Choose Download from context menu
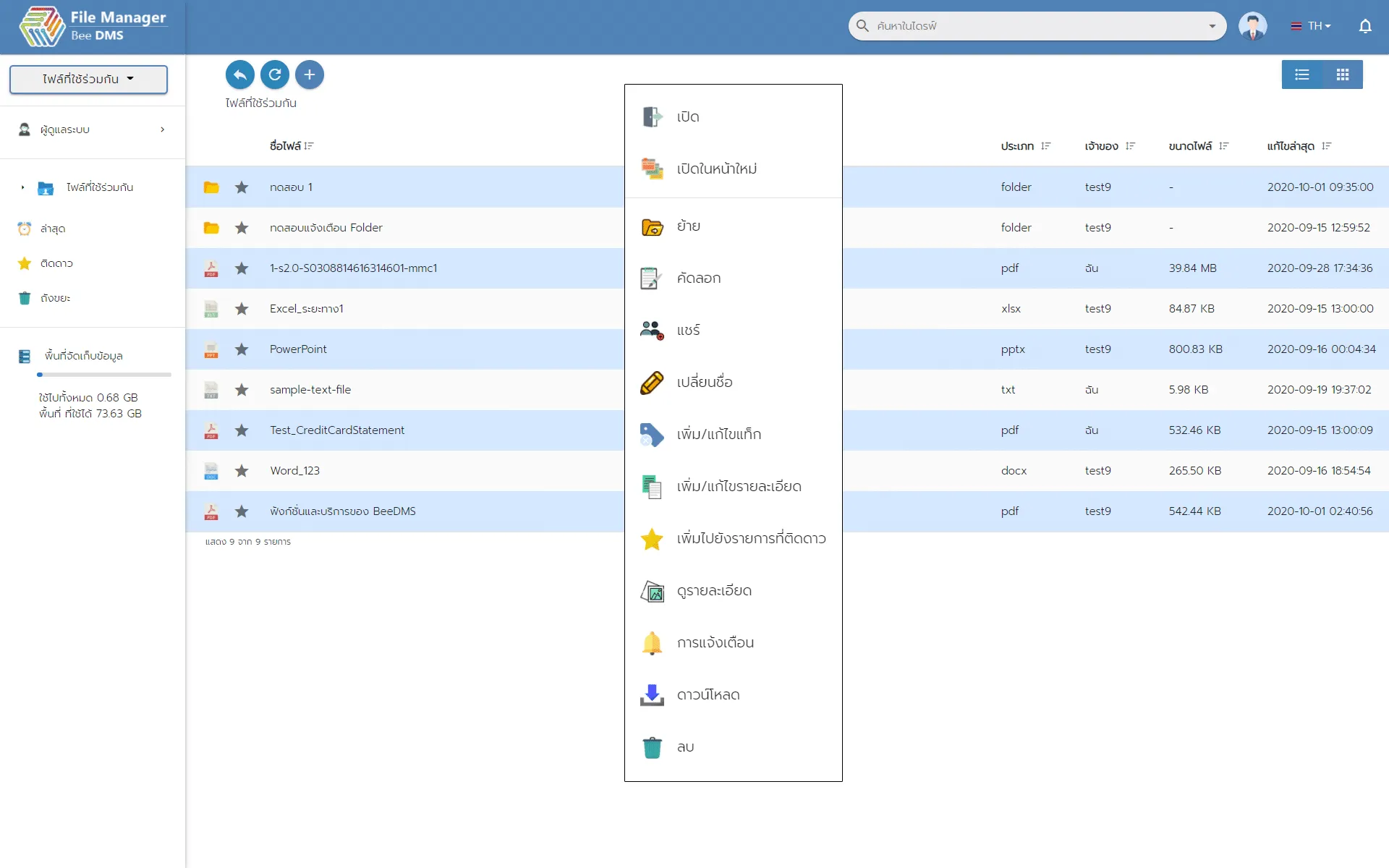The width and height of the screenshot is (1389, 868). coord(708,694)
